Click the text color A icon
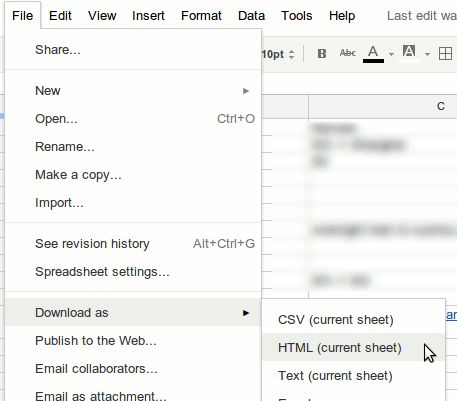 click(373, 53)
